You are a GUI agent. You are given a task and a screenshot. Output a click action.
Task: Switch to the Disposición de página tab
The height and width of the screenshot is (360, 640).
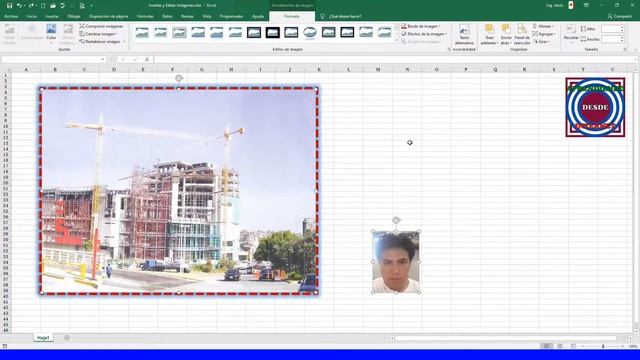[109, 16]
